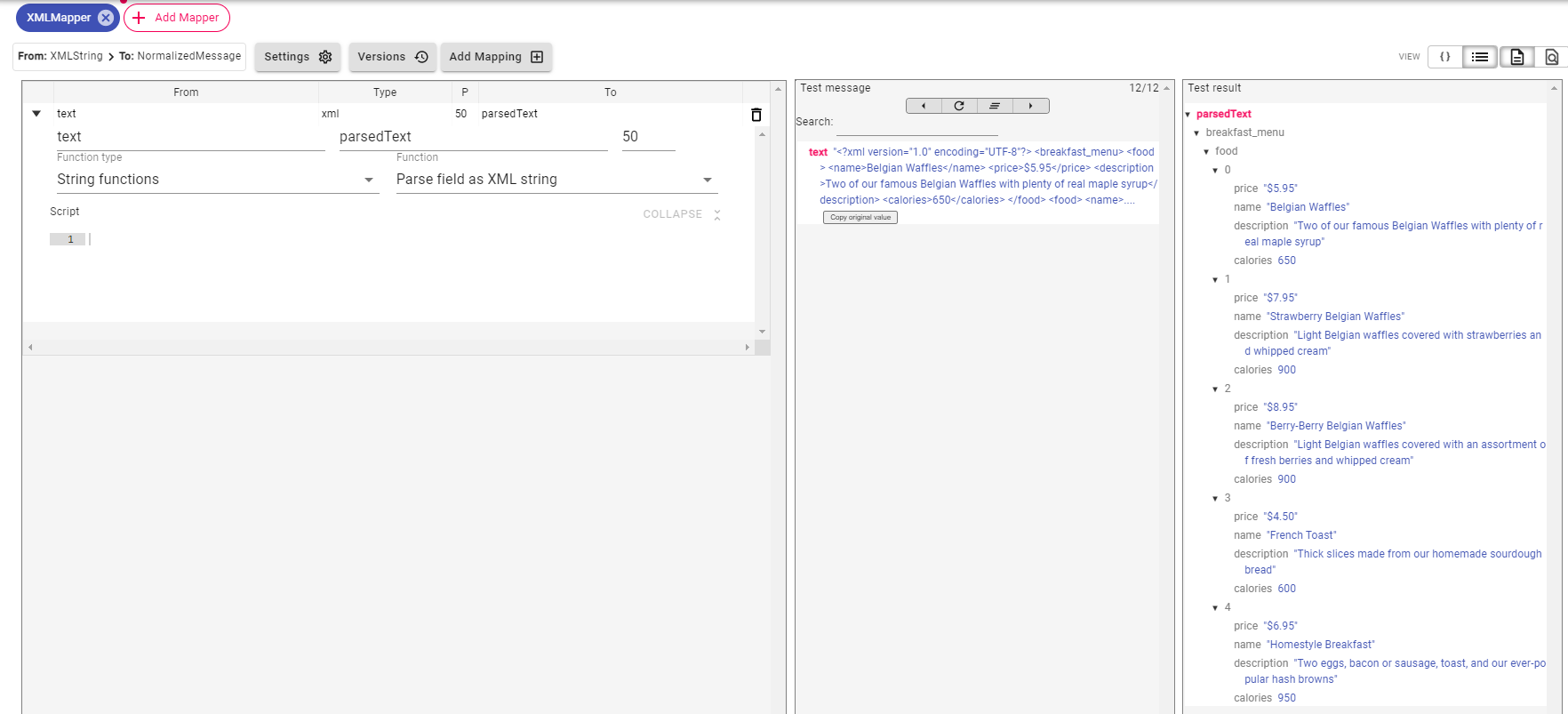1568x714 pixels.
Task: Click the Add Mapper button
Action: click(x=177, y=18)
